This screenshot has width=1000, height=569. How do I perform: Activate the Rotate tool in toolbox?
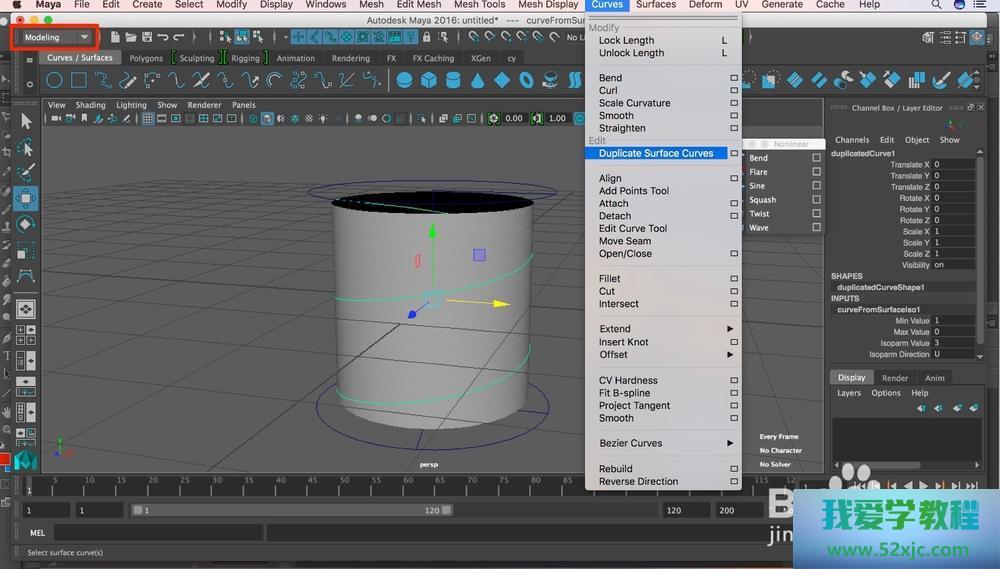(26, 224)
